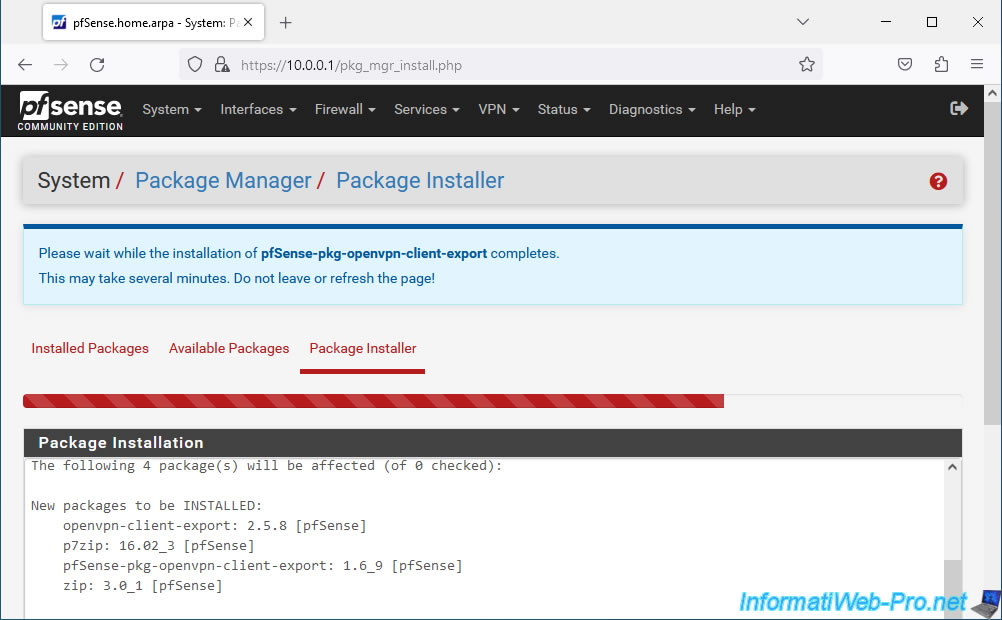Select the pfSense.home.arpa browser tab
1002x620 pixels.
tap(153, 23)
